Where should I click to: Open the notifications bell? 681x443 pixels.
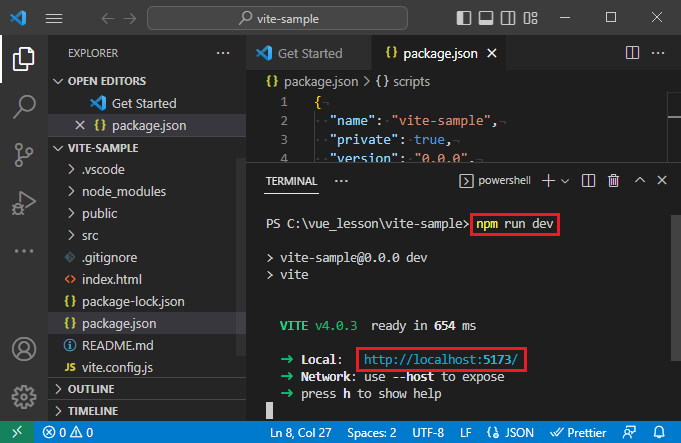659,432
